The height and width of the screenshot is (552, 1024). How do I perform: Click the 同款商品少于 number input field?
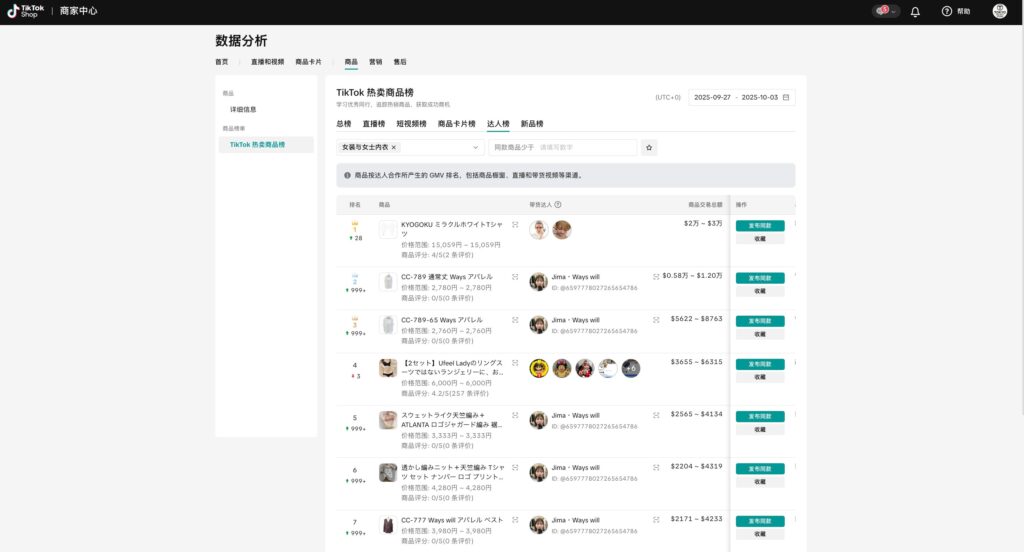tap(584, 147)
